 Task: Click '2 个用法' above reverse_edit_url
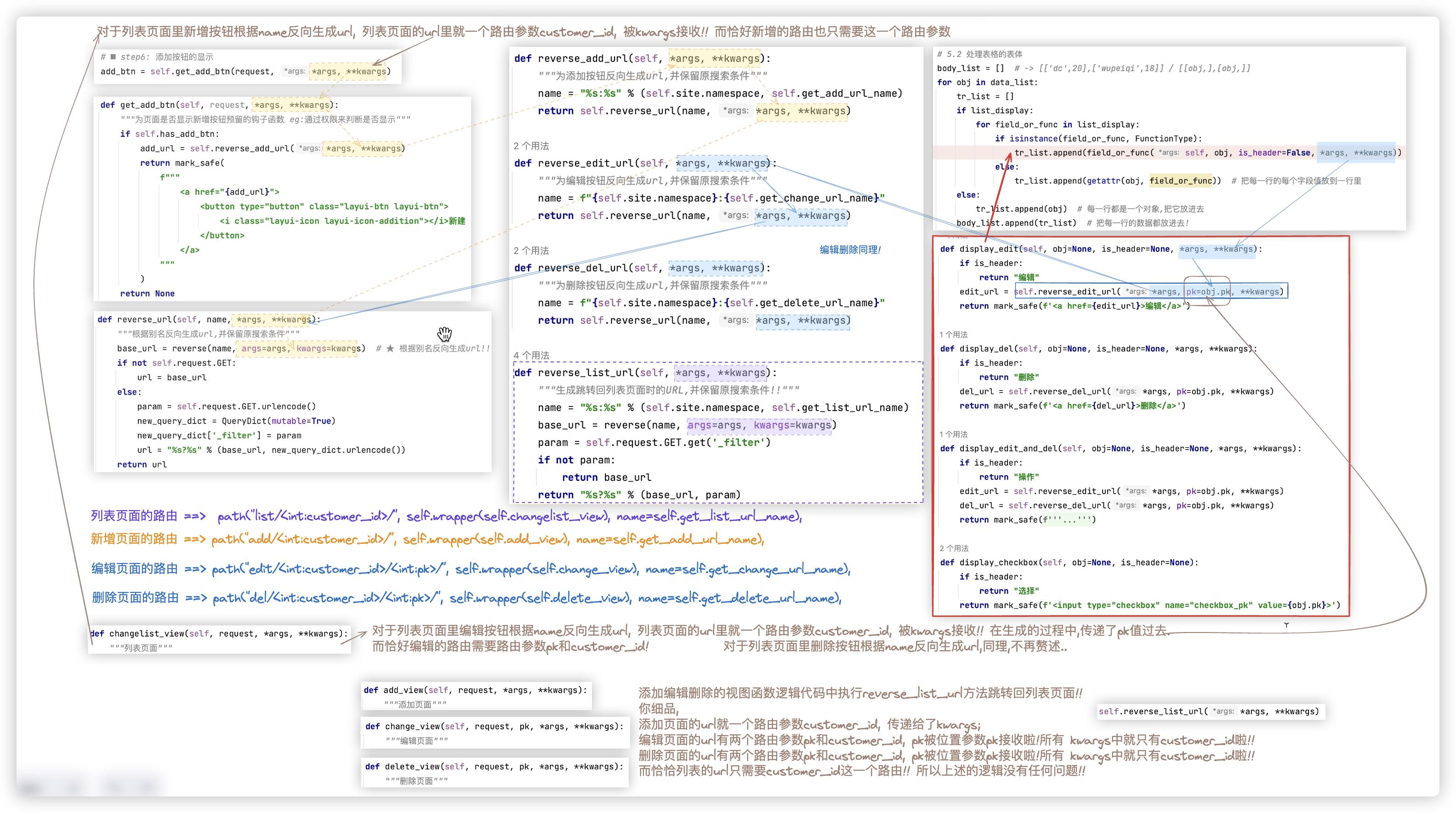[x=531, y=146]
